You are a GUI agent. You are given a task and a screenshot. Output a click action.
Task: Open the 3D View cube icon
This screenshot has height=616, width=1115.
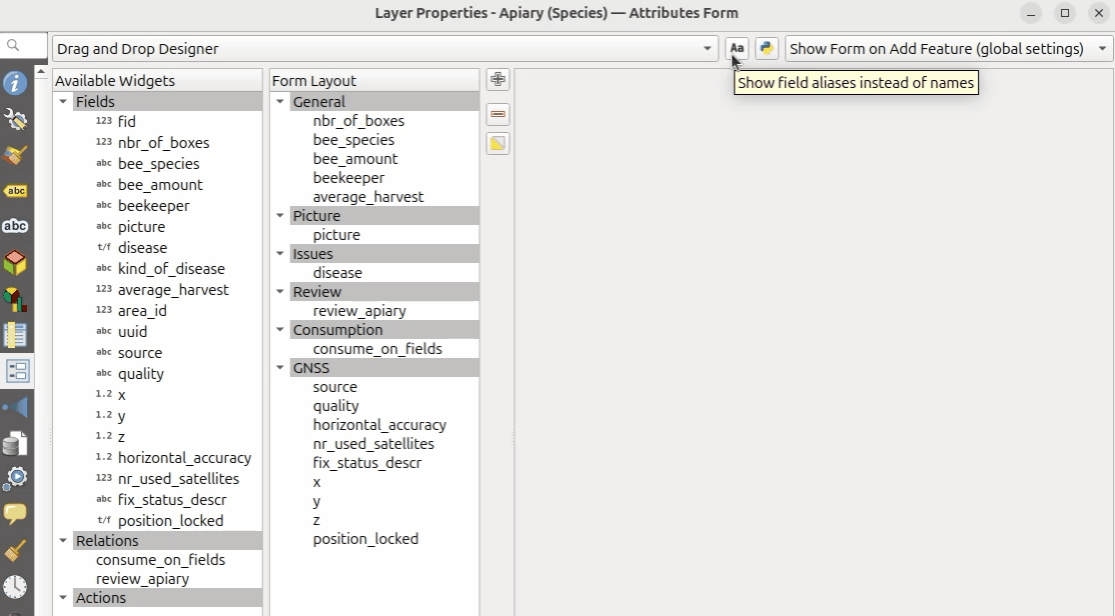click(15, 263)
